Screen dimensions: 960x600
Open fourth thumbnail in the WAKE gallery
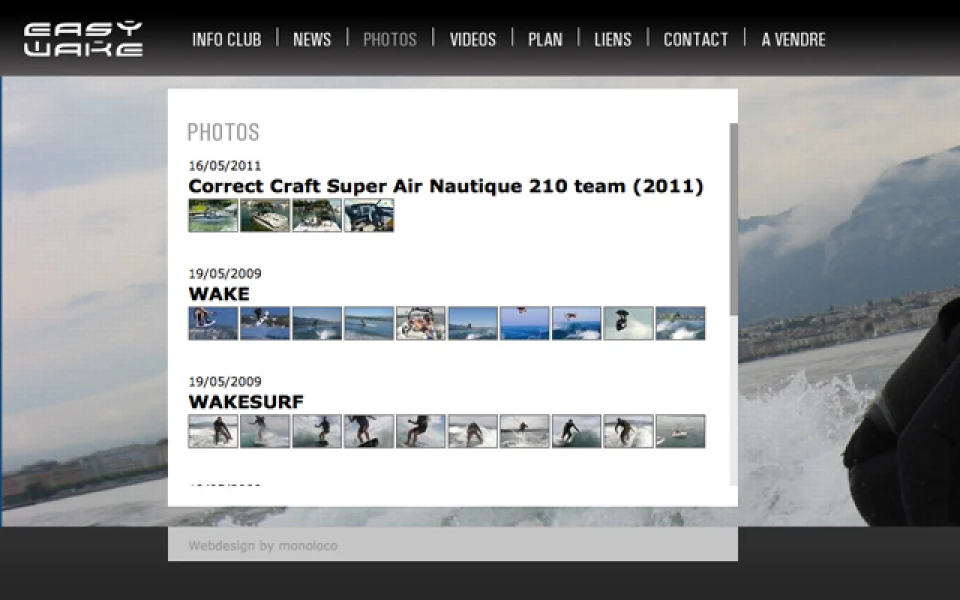369,323
